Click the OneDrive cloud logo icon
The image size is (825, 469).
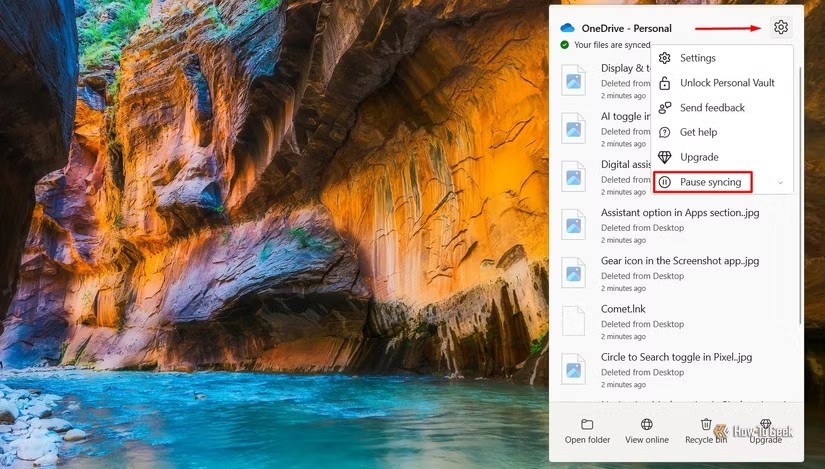click(x=568, y=28)
